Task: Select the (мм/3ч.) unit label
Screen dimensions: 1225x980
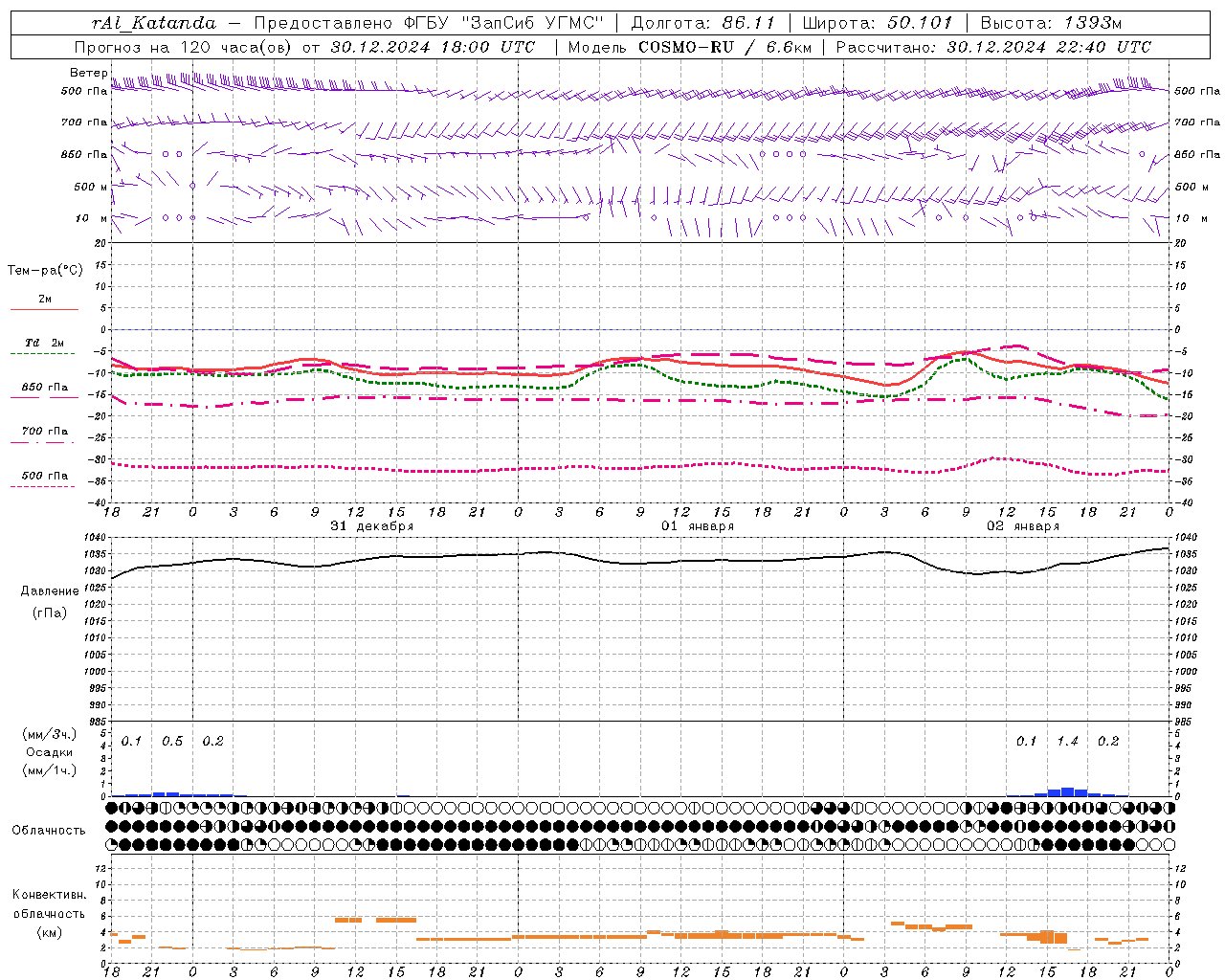Action: pos(50,734)
